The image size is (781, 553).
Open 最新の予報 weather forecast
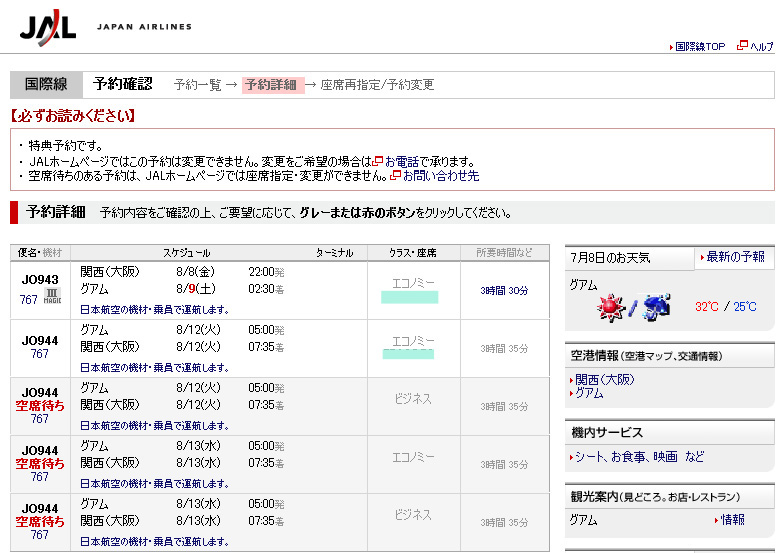(x=735, y=257)
